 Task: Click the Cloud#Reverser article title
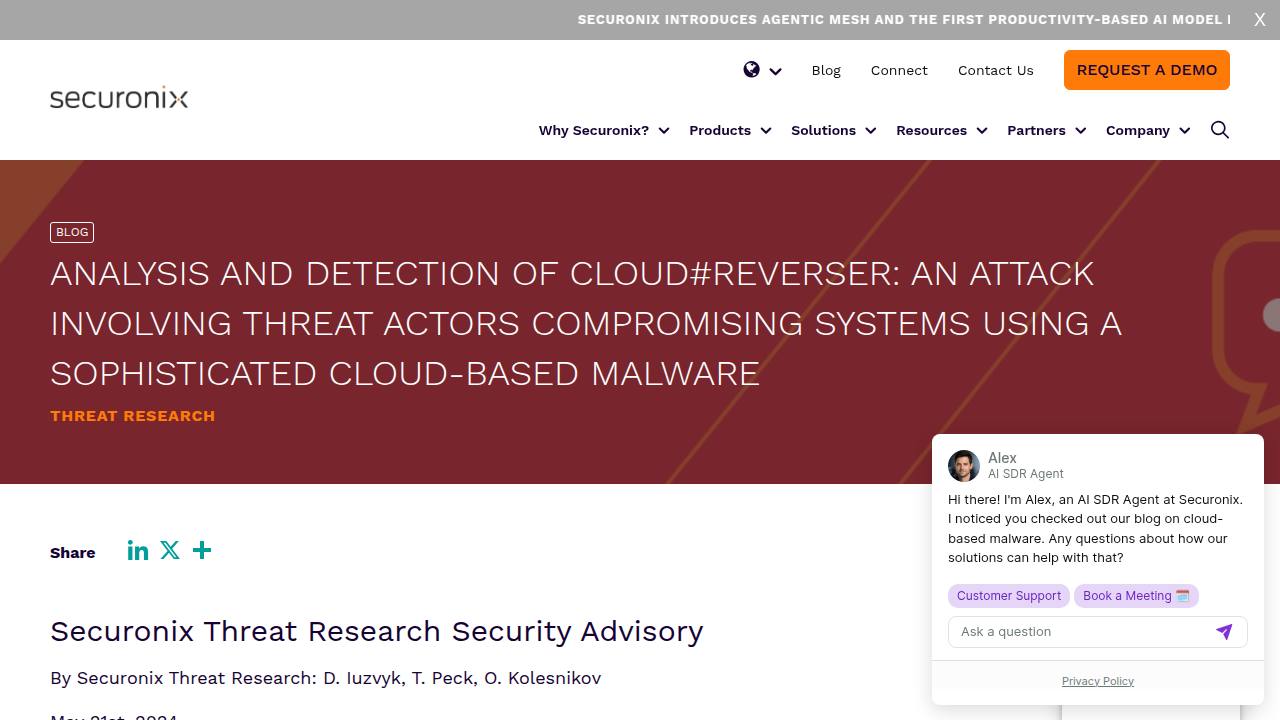point(586,323)
